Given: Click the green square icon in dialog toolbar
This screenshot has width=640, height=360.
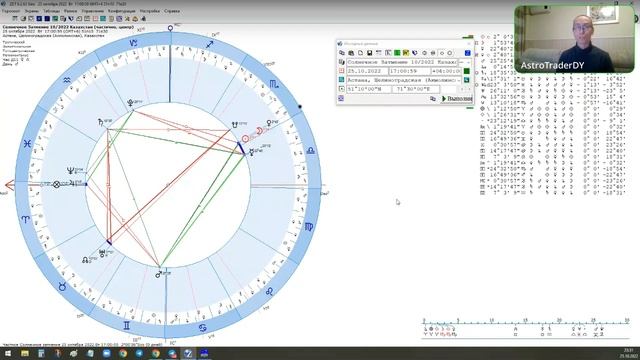Looking at the screenshot, I should click(397, 53).
